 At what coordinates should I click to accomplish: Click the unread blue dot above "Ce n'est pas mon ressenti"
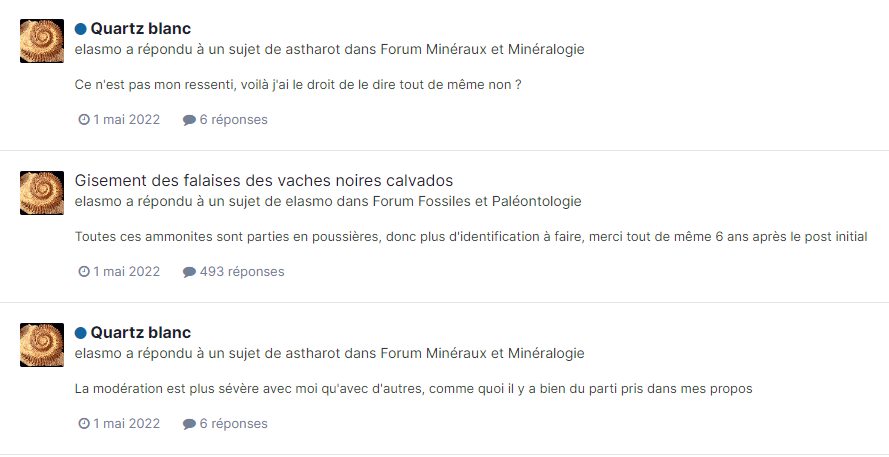(81, 29)
